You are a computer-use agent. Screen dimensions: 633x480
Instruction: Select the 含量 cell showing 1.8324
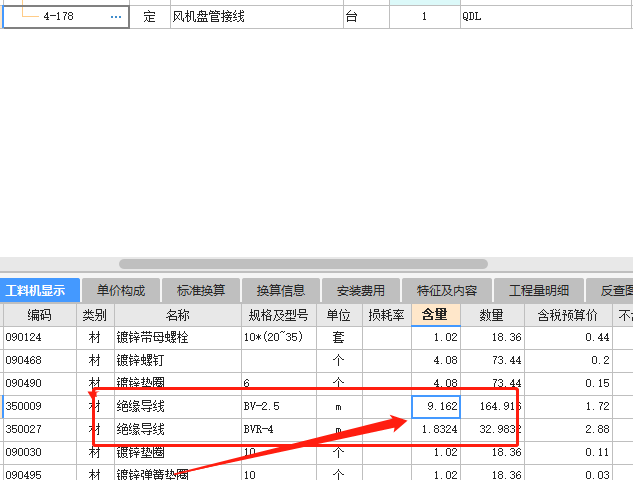coord(436,430)
